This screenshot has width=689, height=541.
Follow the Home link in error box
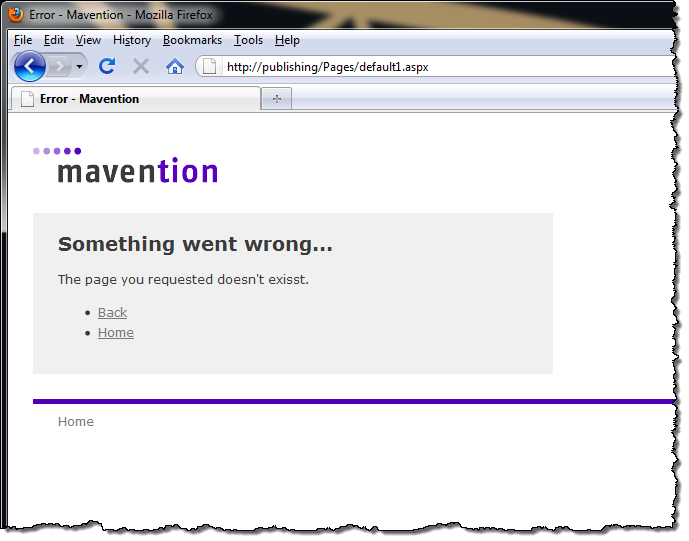pos(116,333)
